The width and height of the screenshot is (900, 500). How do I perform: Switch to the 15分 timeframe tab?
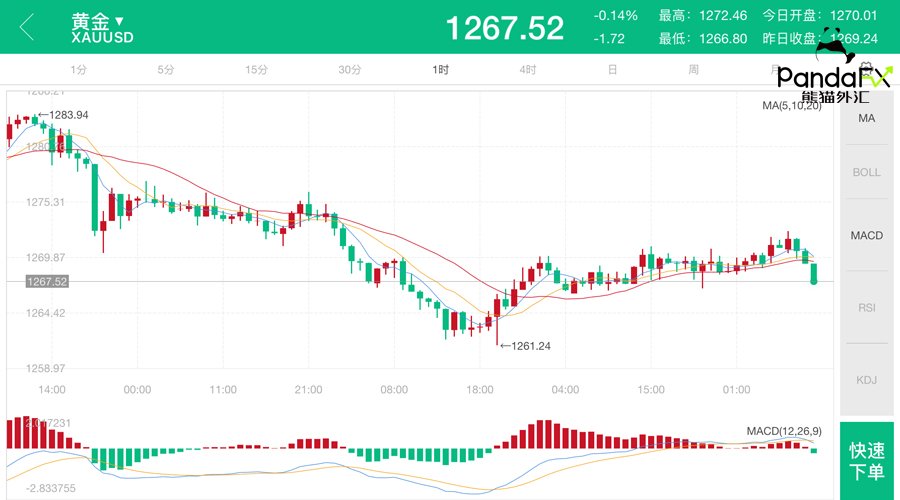pos(257,70)
